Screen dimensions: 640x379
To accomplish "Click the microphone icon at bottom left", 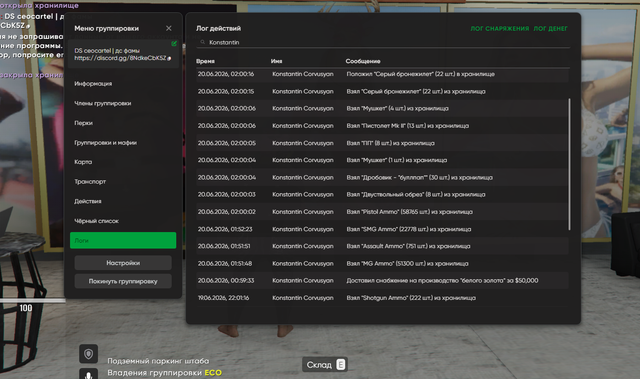I will (88, 374).
